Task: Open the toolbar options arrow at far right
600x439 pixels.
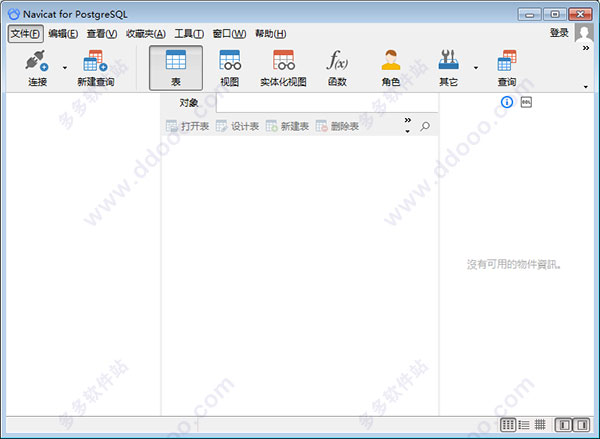Action: (586, 87)
